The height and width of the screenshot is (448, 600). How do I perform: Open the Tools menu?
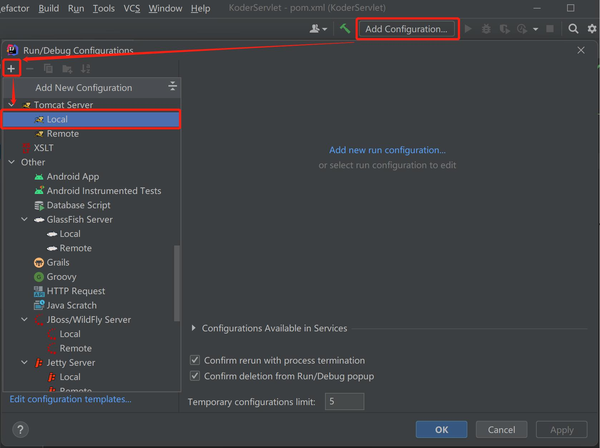[x=104, y=8]
